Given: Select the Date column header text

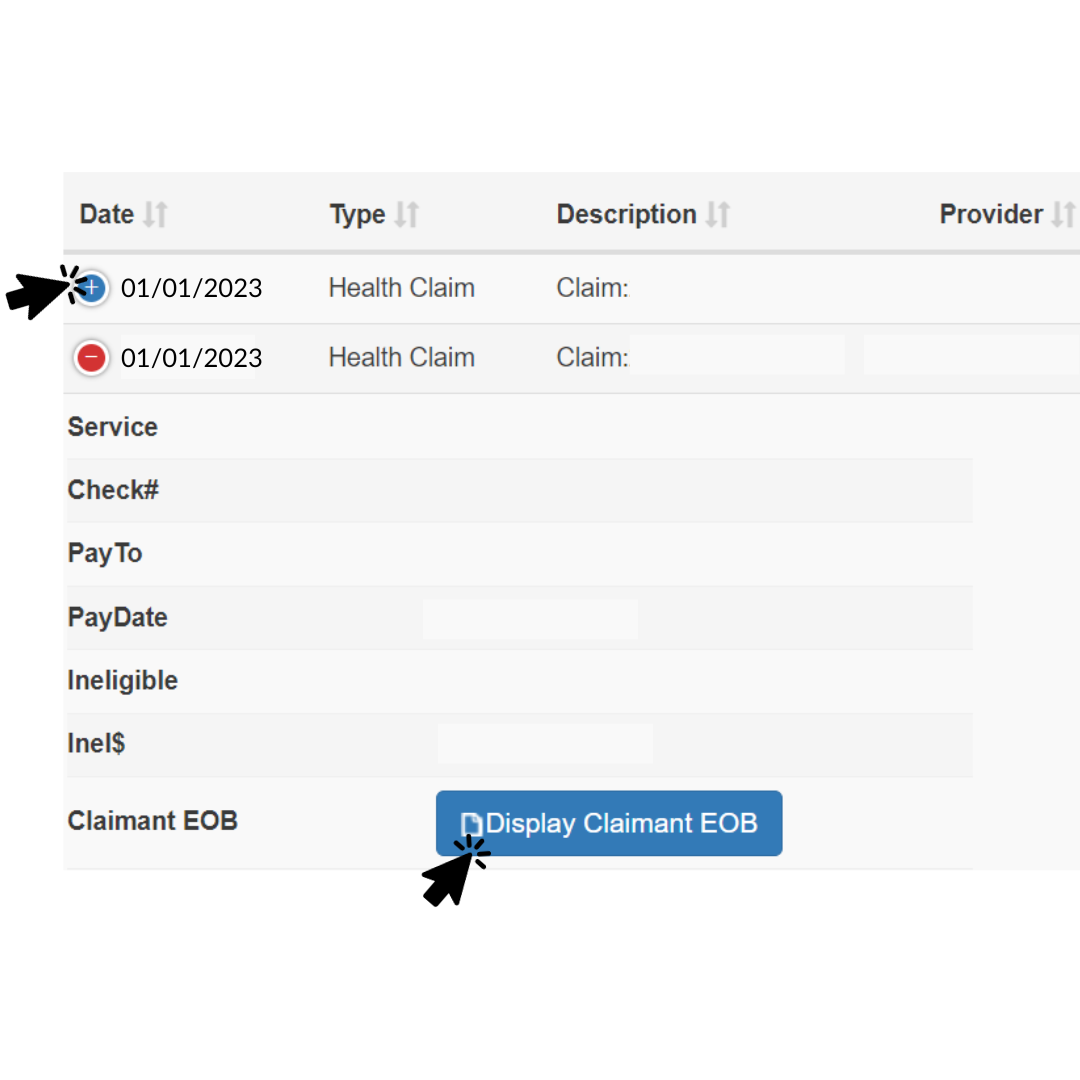Looking at the screenshot, I should coord(107,214).
